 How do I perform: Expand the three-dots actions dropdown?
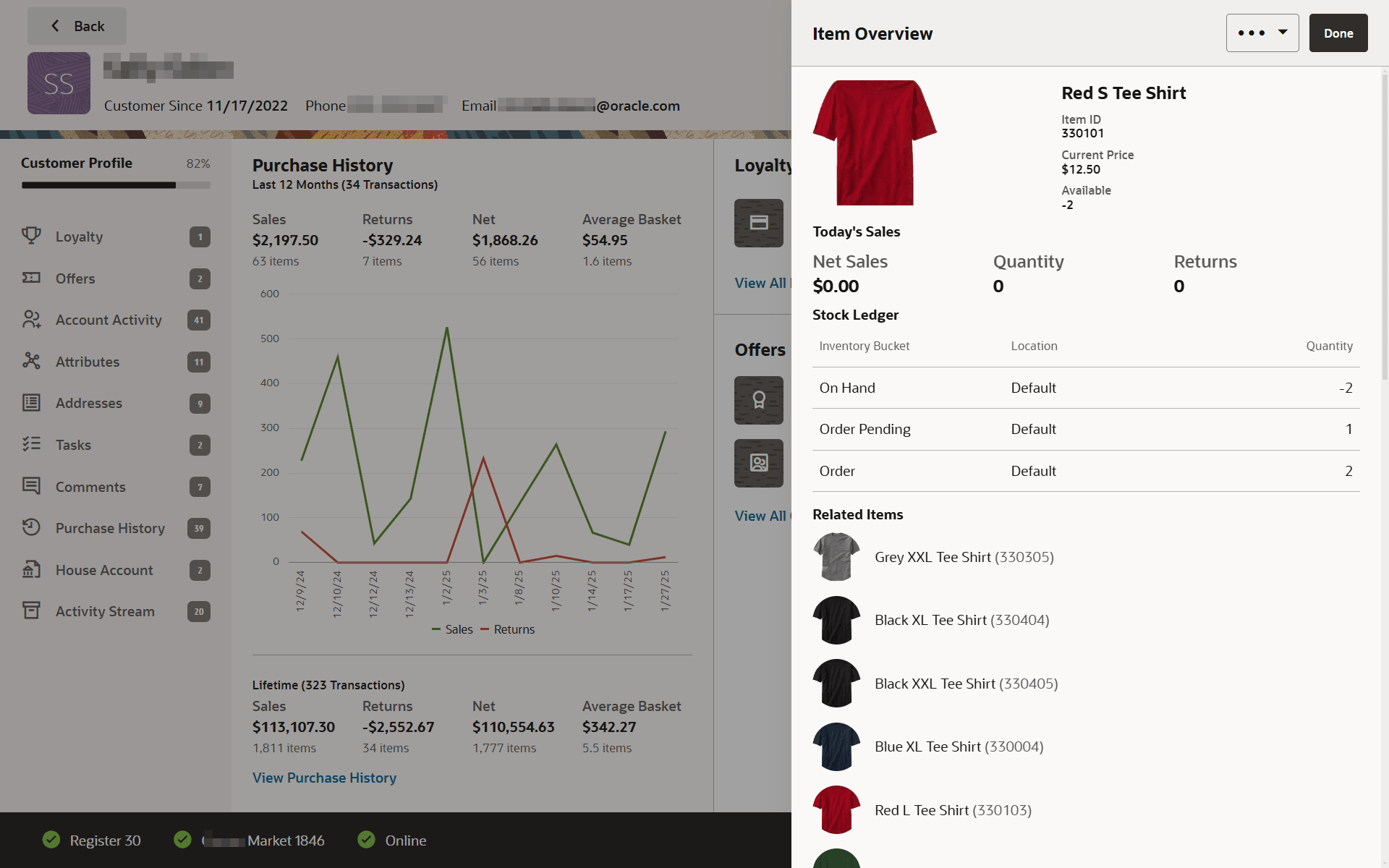click(x=1262, y=33)
